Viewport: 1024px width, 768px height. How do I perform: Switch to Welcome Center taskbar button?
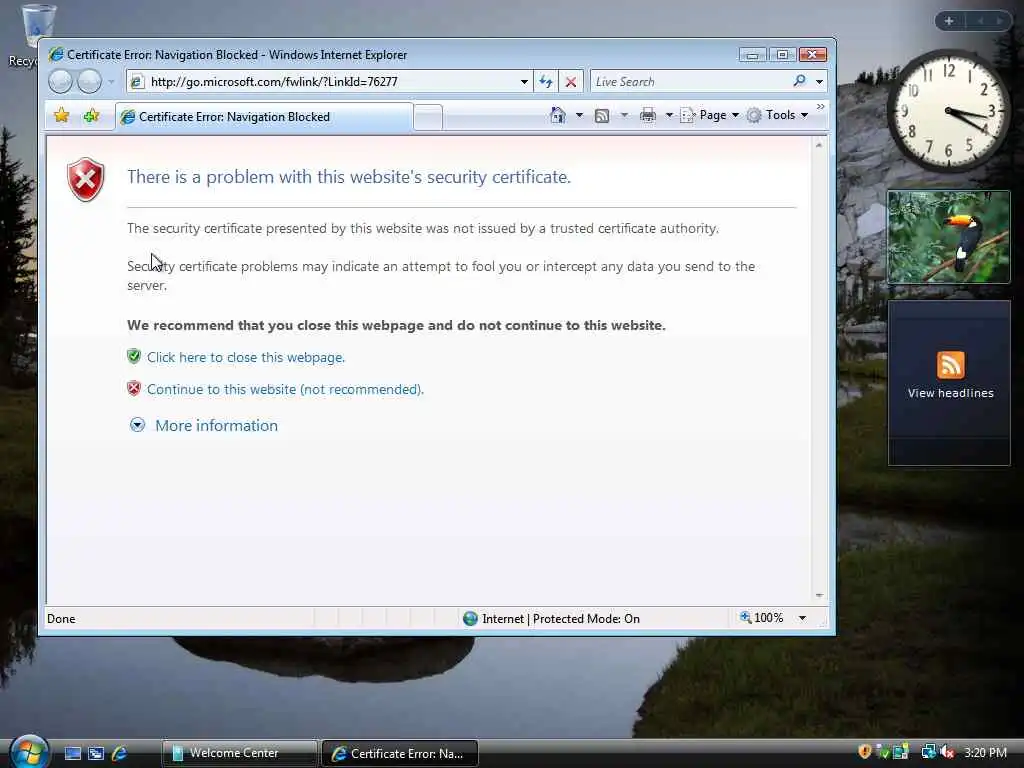[240, 753]
